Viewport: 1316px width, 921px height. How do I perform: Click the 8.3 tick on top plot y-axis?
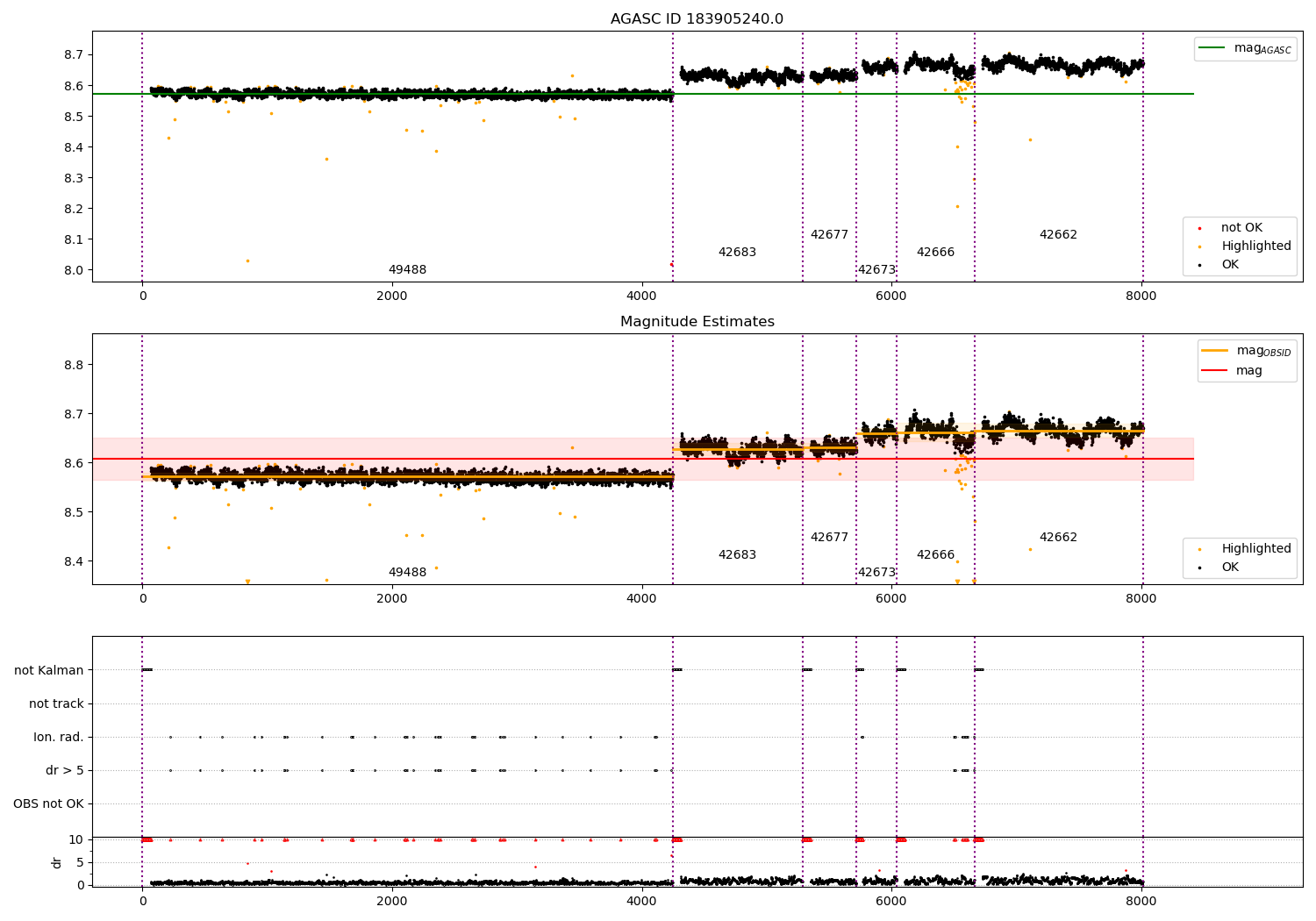coord(74,178)
